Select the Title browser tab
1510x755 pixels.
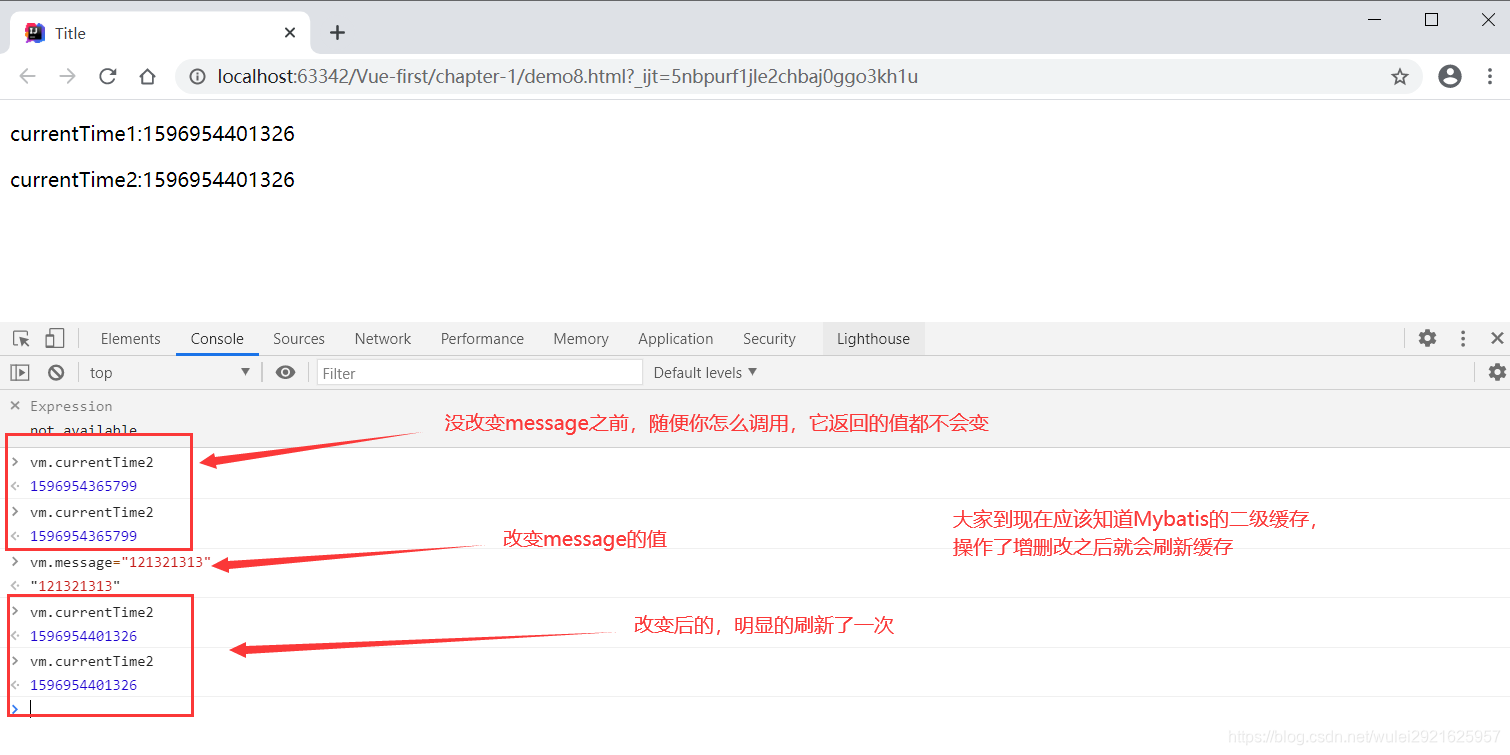coord(160,33)
